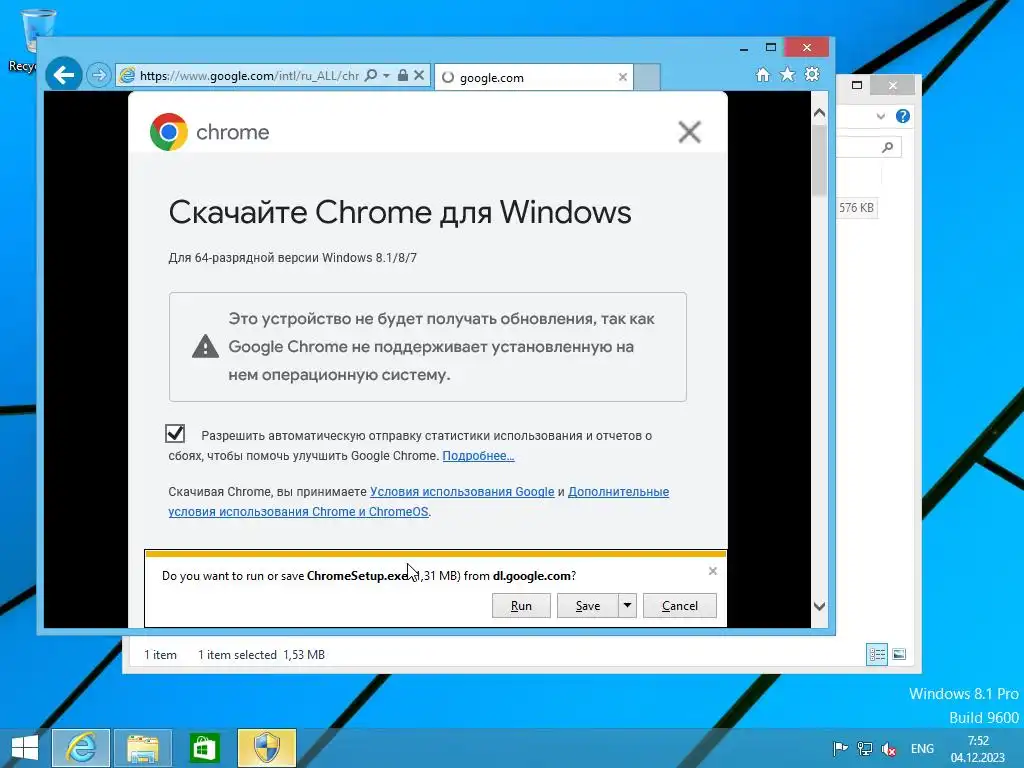Close the Chrome download dialog
The height and width of the screenshot is (768, 1024).
(x=689, y=132)
